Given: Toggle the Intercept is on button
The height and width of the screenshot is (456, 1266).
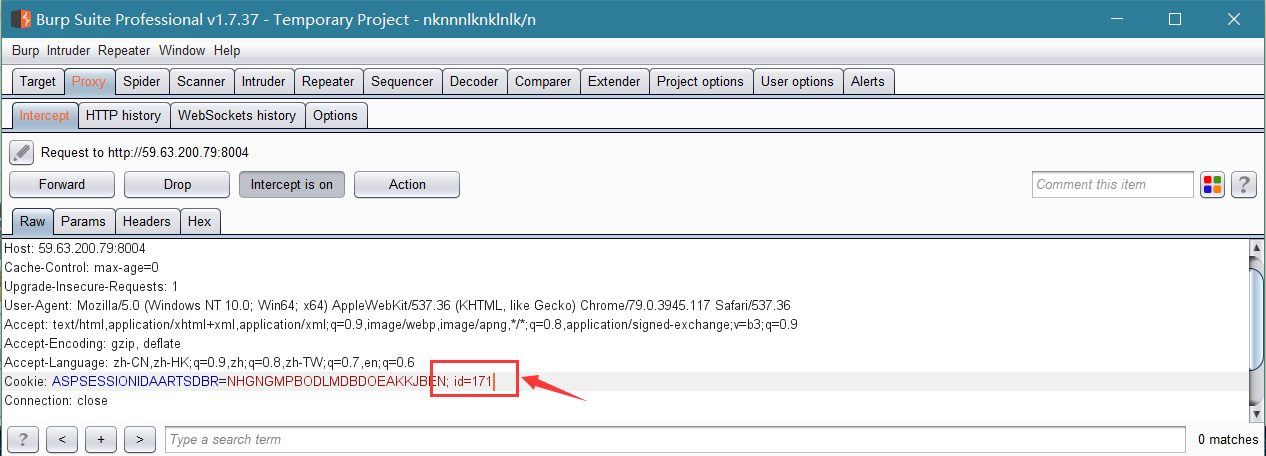Looking at the screenshot, I should pyautogui.click(x=292, y=185).
